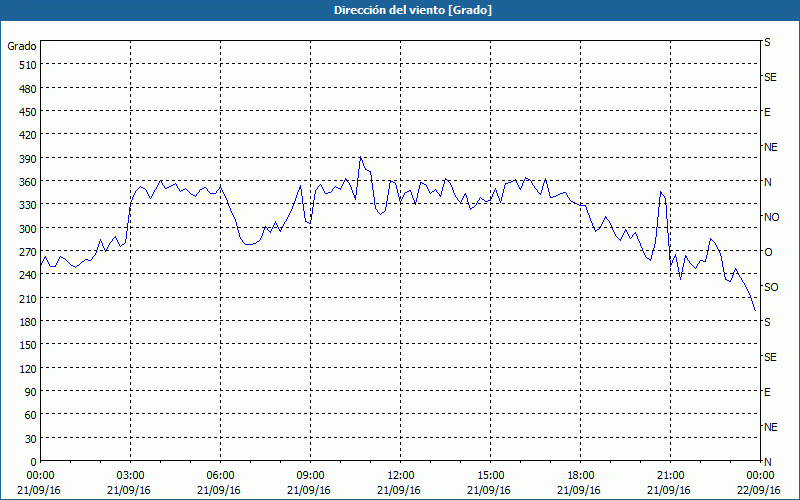
Task: Select the 510 value on the degree axis
Action: [x=29, y=65]
